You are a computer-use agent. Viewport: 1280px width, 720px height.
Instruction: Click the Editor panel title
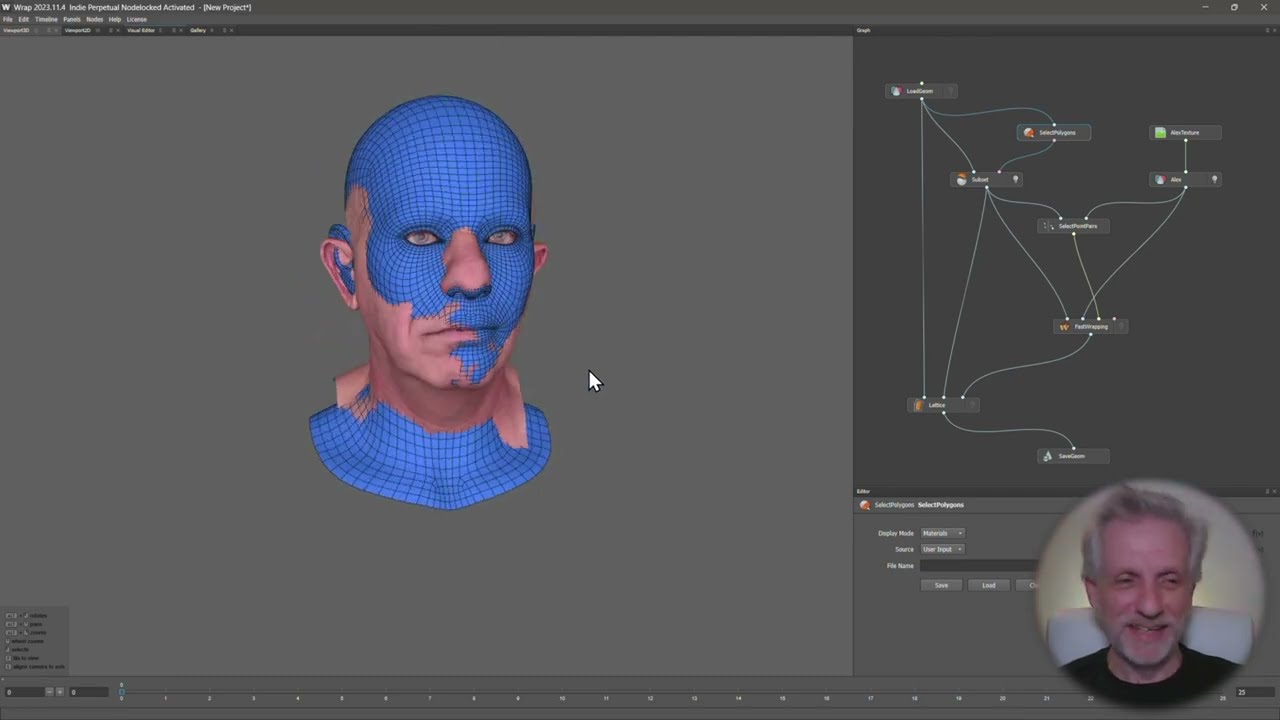point(863,491)
